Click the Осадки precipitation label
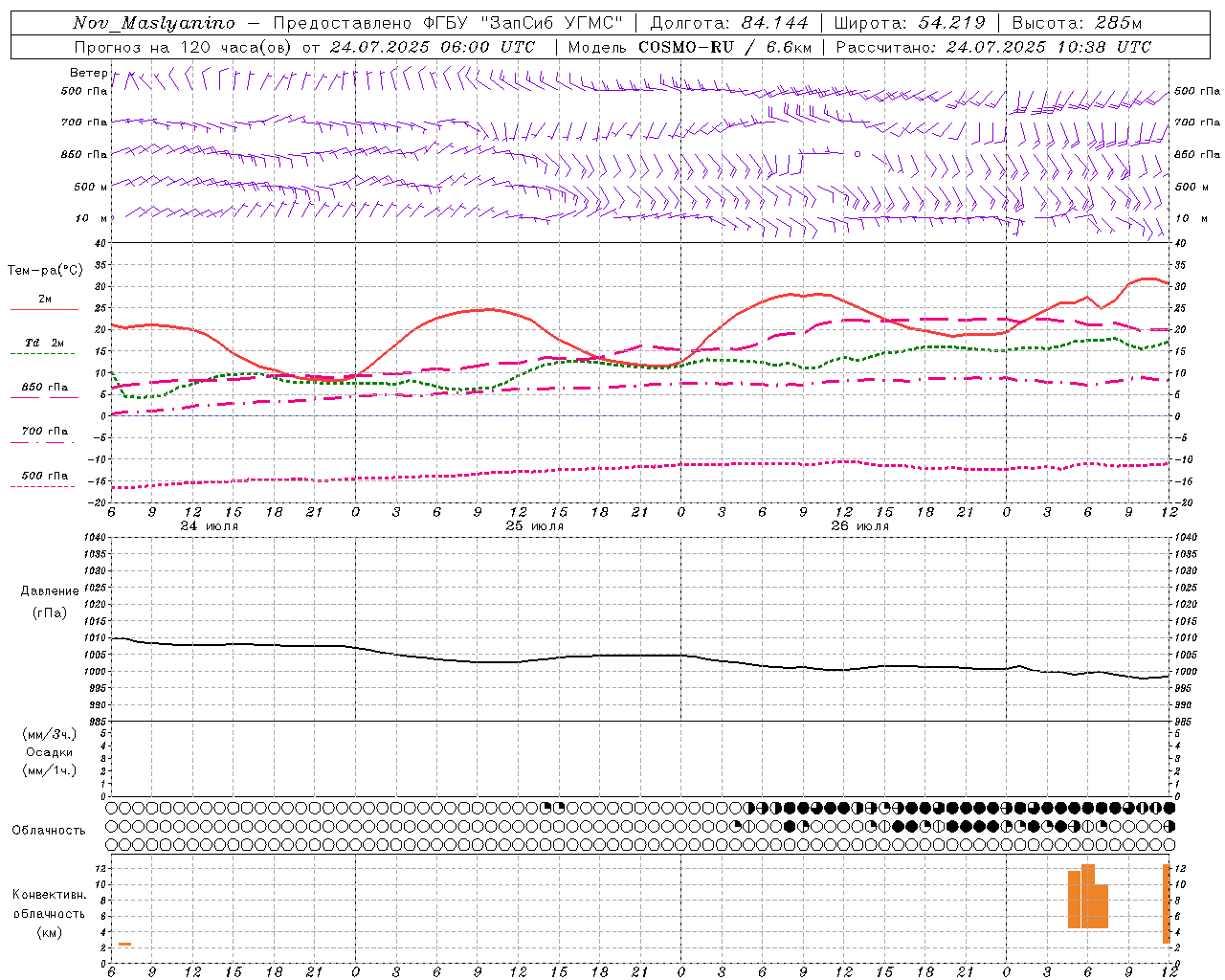Image resolution: width=1225 pixels, height=980 pixels. pyautogui.click(x=50, y=752)
